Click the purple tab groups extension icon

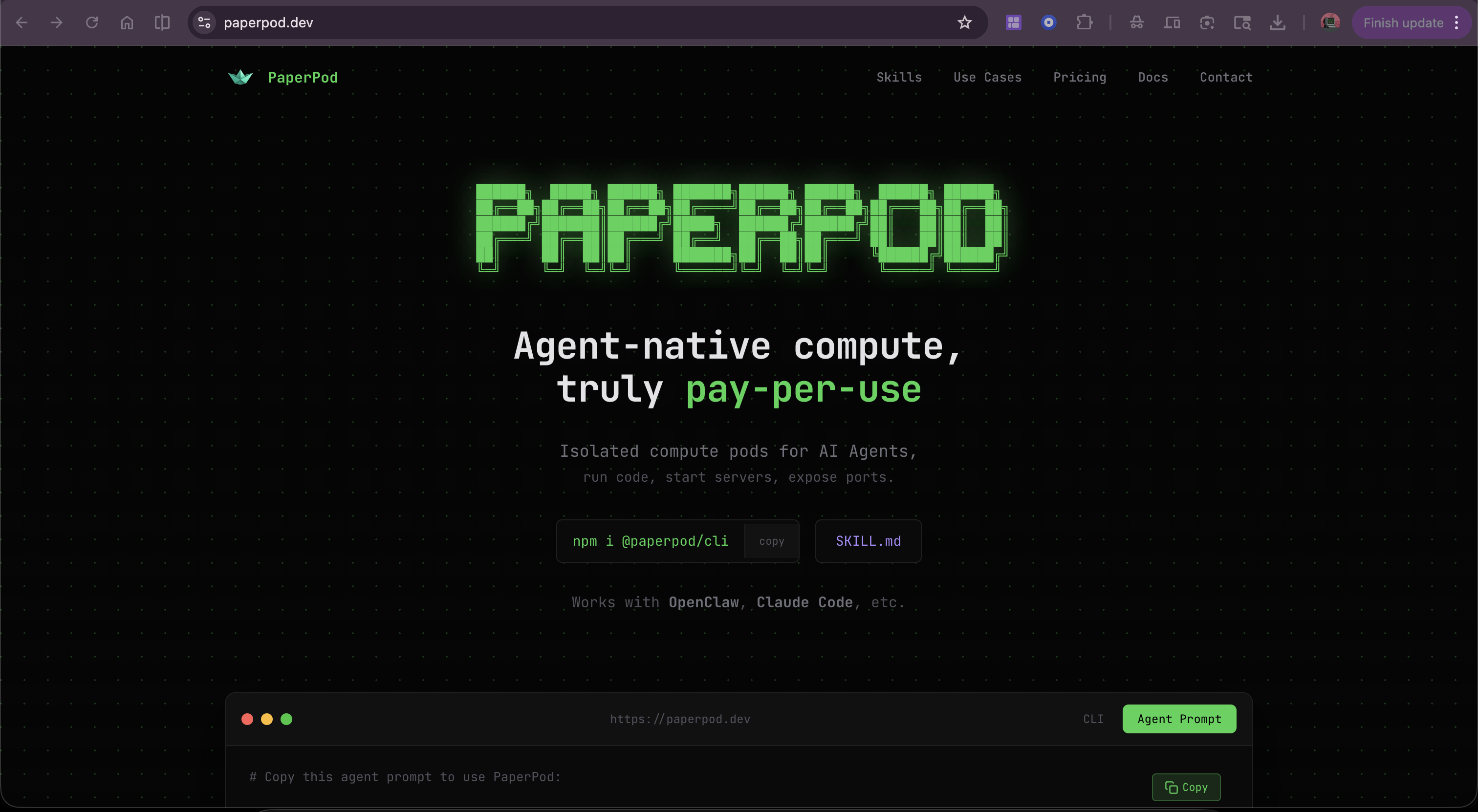click(x=1013, y=22)
